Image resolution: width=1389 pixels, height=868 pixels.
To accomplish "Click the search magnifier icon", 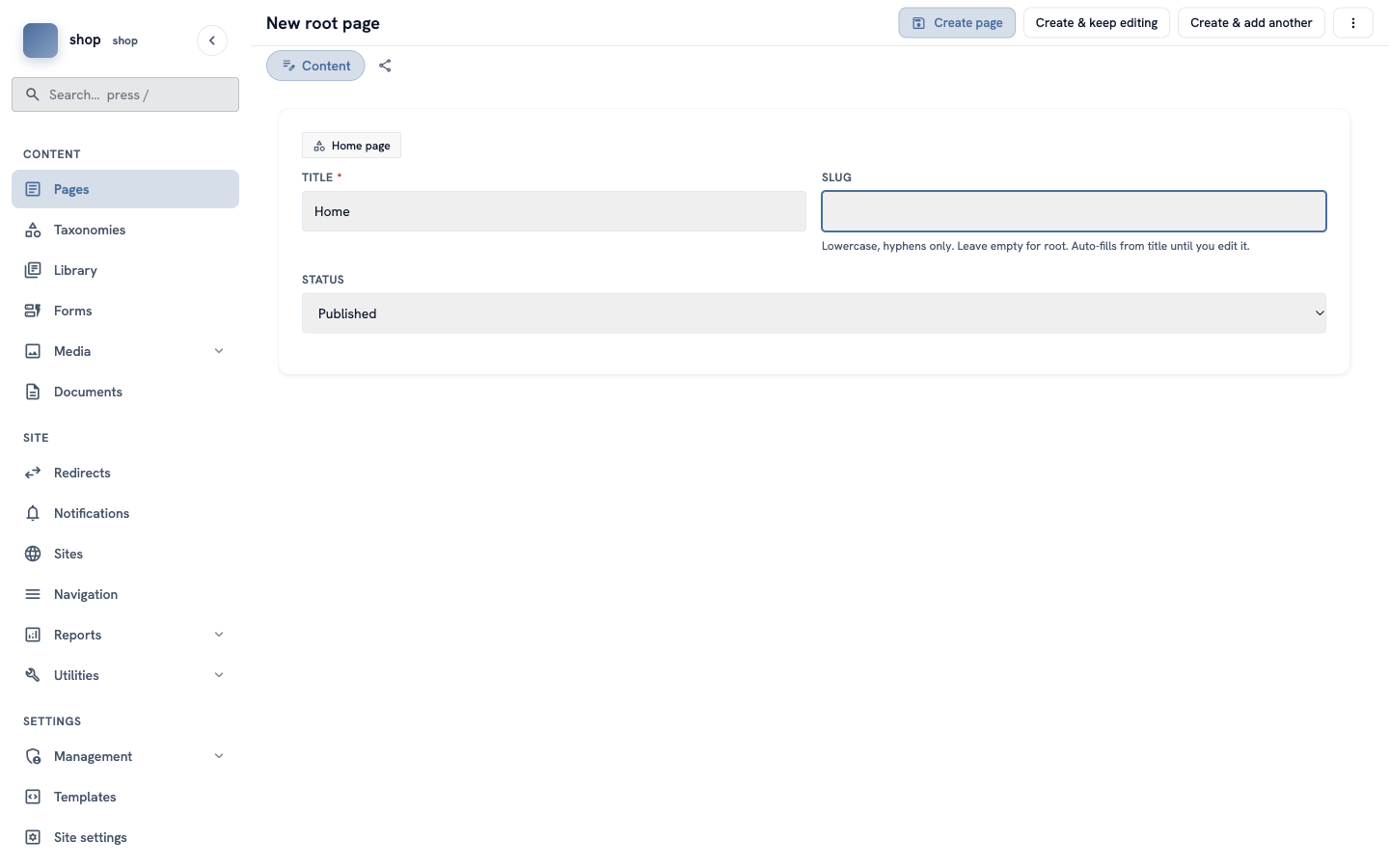I will tap(33, 95).
